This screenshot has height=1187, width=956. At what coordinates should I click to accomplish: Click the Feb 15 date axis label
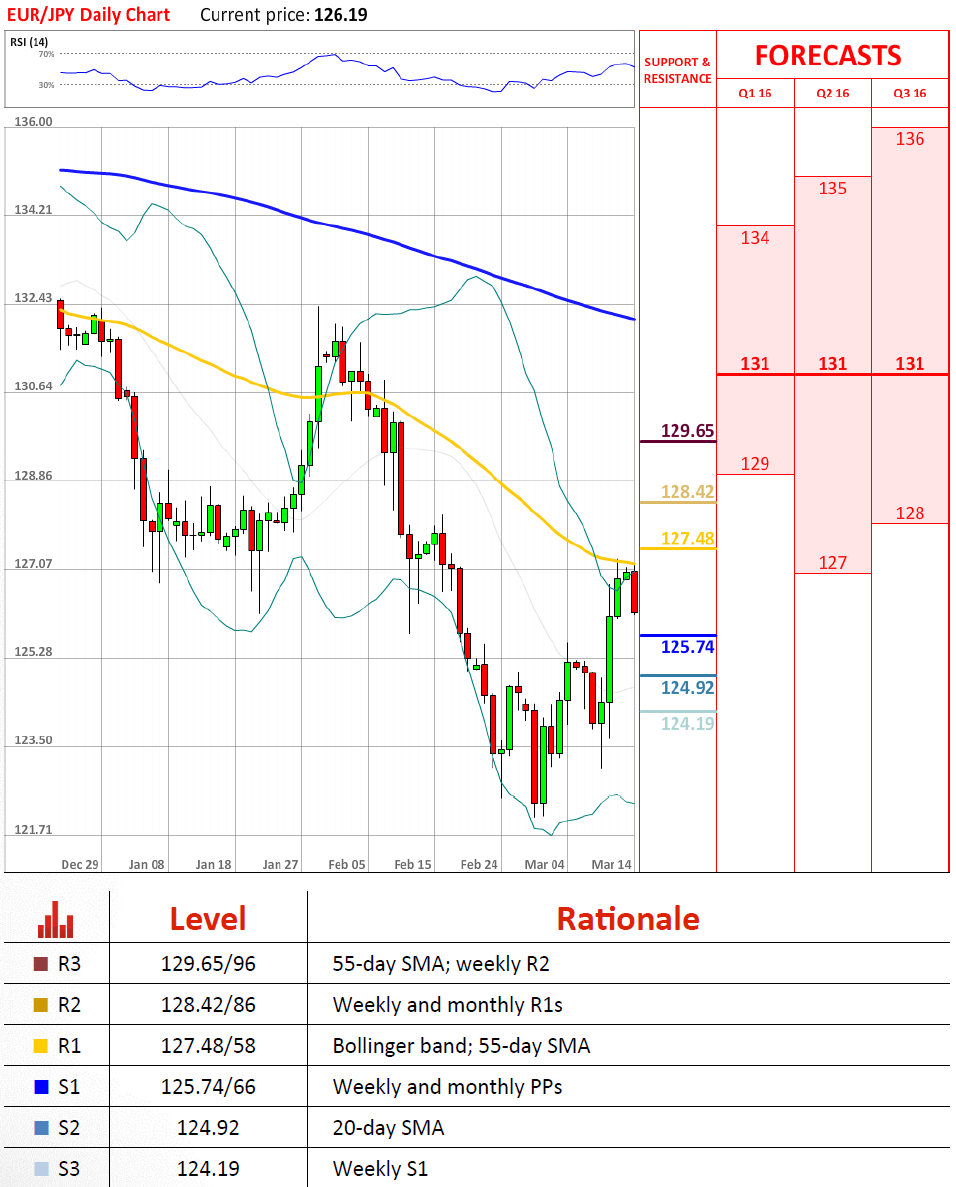[413, 865]
